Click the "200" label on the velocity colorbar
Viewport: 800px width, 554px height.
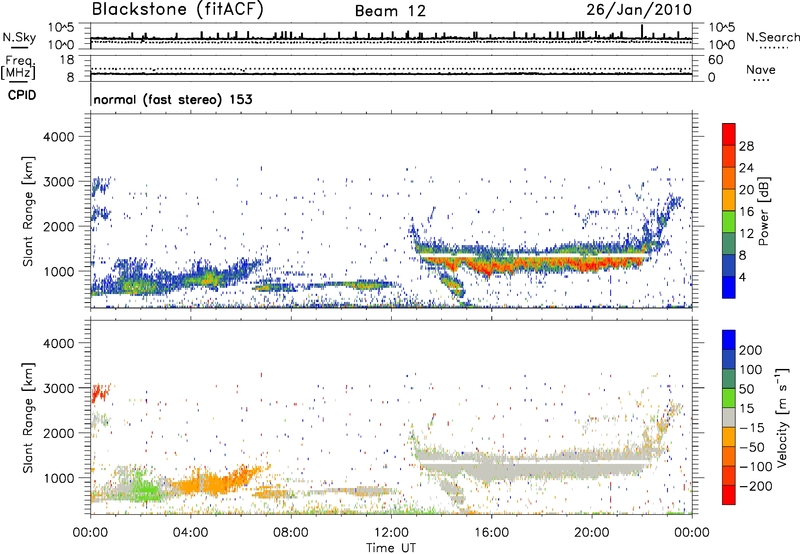751,350
